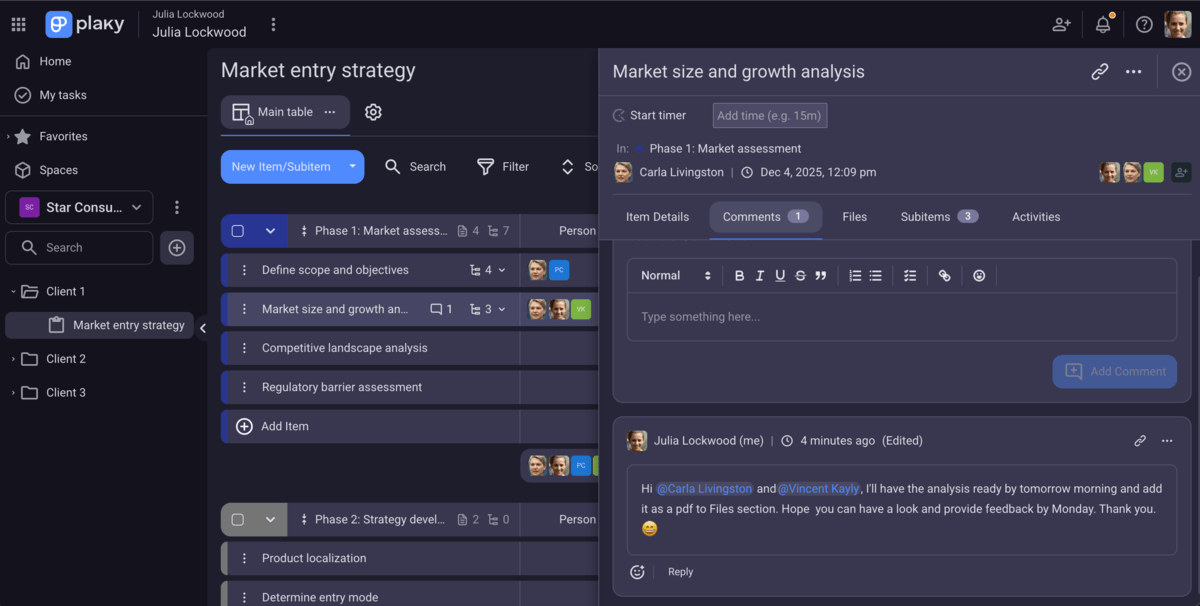1200x606 pixels.
Task: Insert checklist in comment editor
Action: pyautogui.click(x=910, y=276)
